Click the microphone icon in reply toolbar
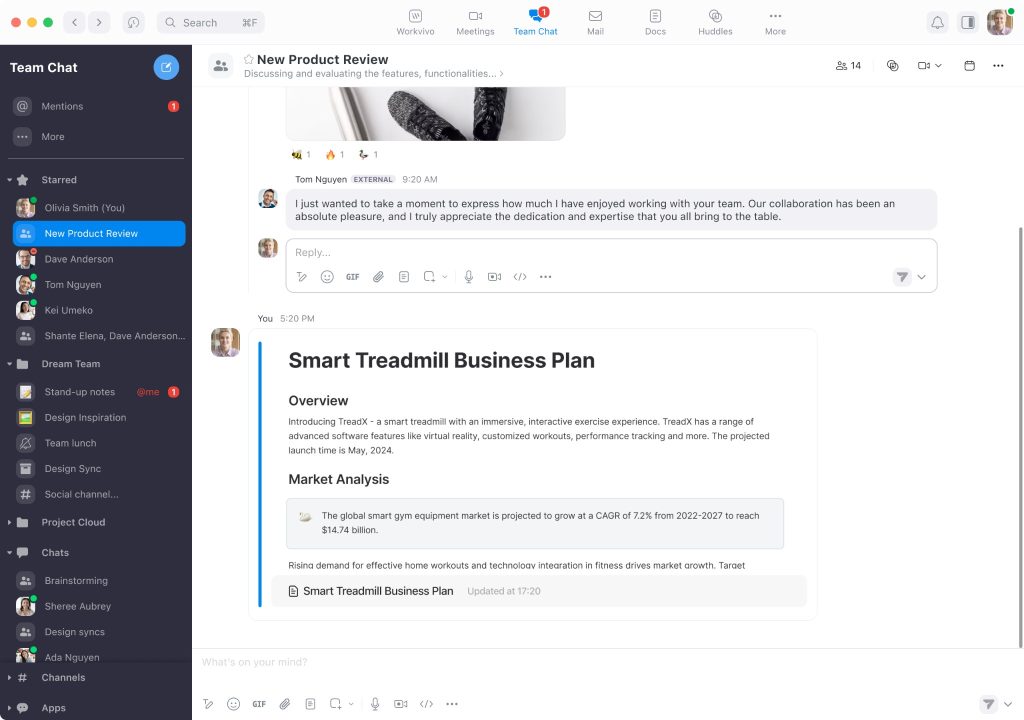 468,277
